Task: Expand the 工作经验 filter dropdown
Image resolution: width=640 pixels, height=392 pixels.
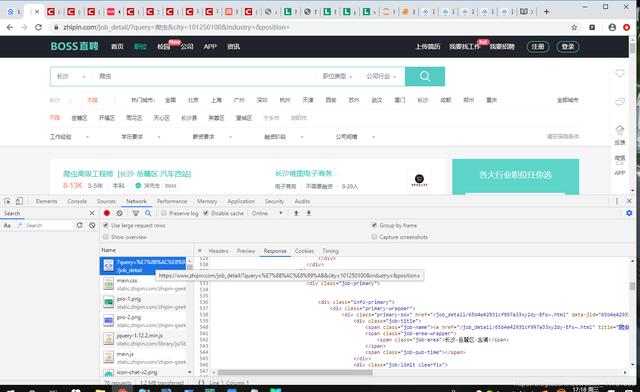Action: point(69,137)
